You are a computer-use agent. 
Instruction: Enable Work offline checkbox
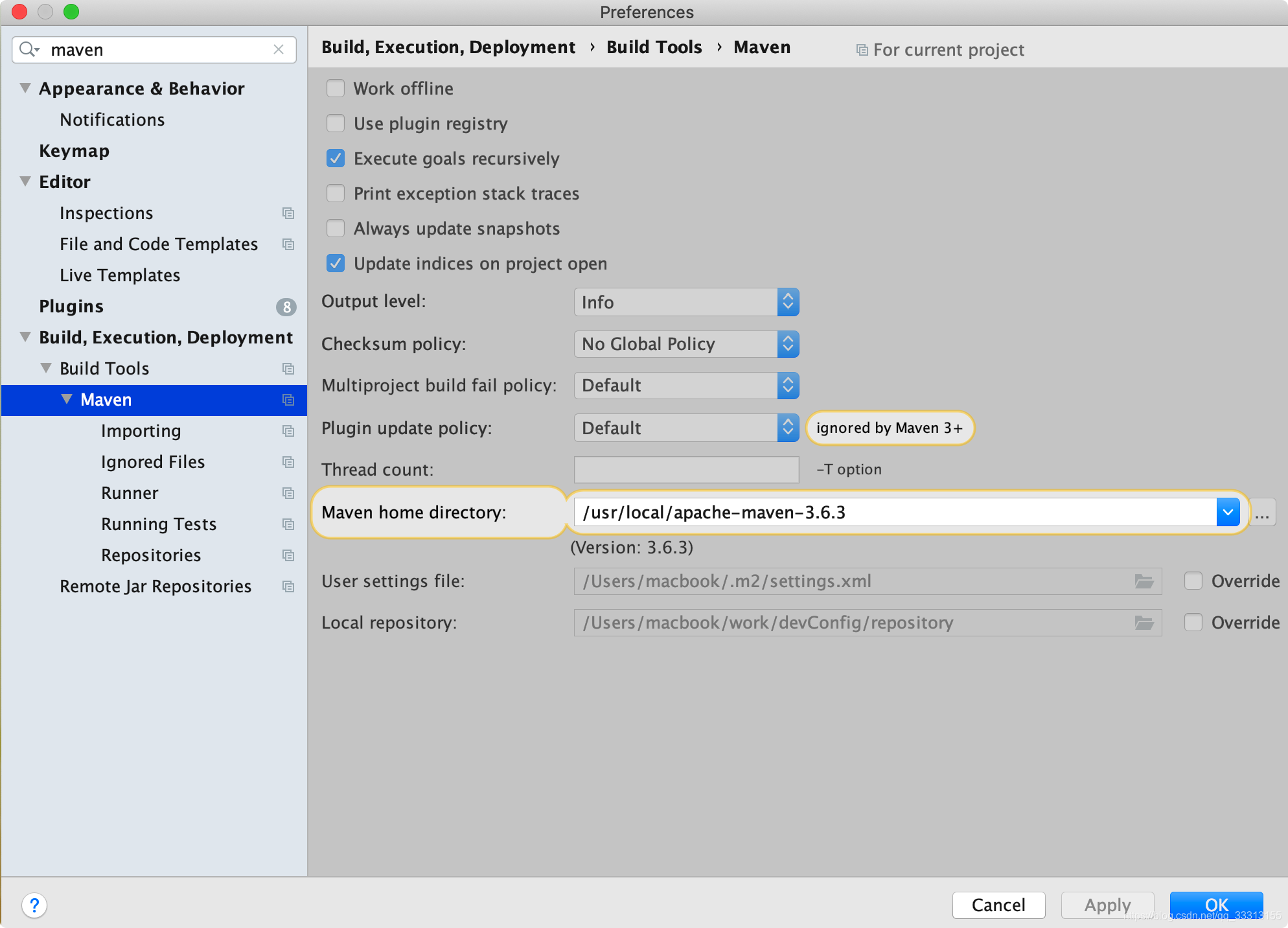click(x=336, y=88)
